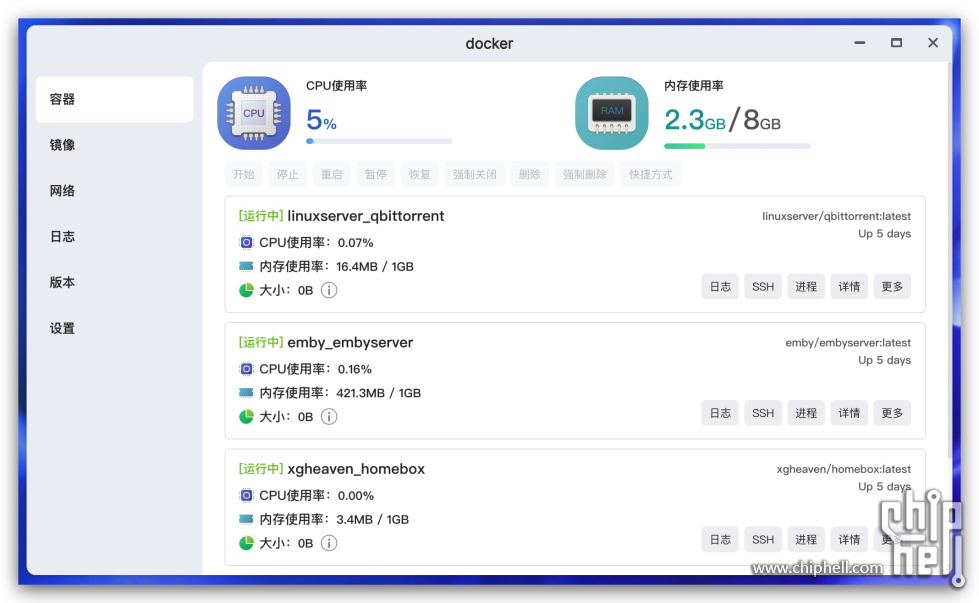Click the container list vertical scrollbar

[x=950, y=262]
